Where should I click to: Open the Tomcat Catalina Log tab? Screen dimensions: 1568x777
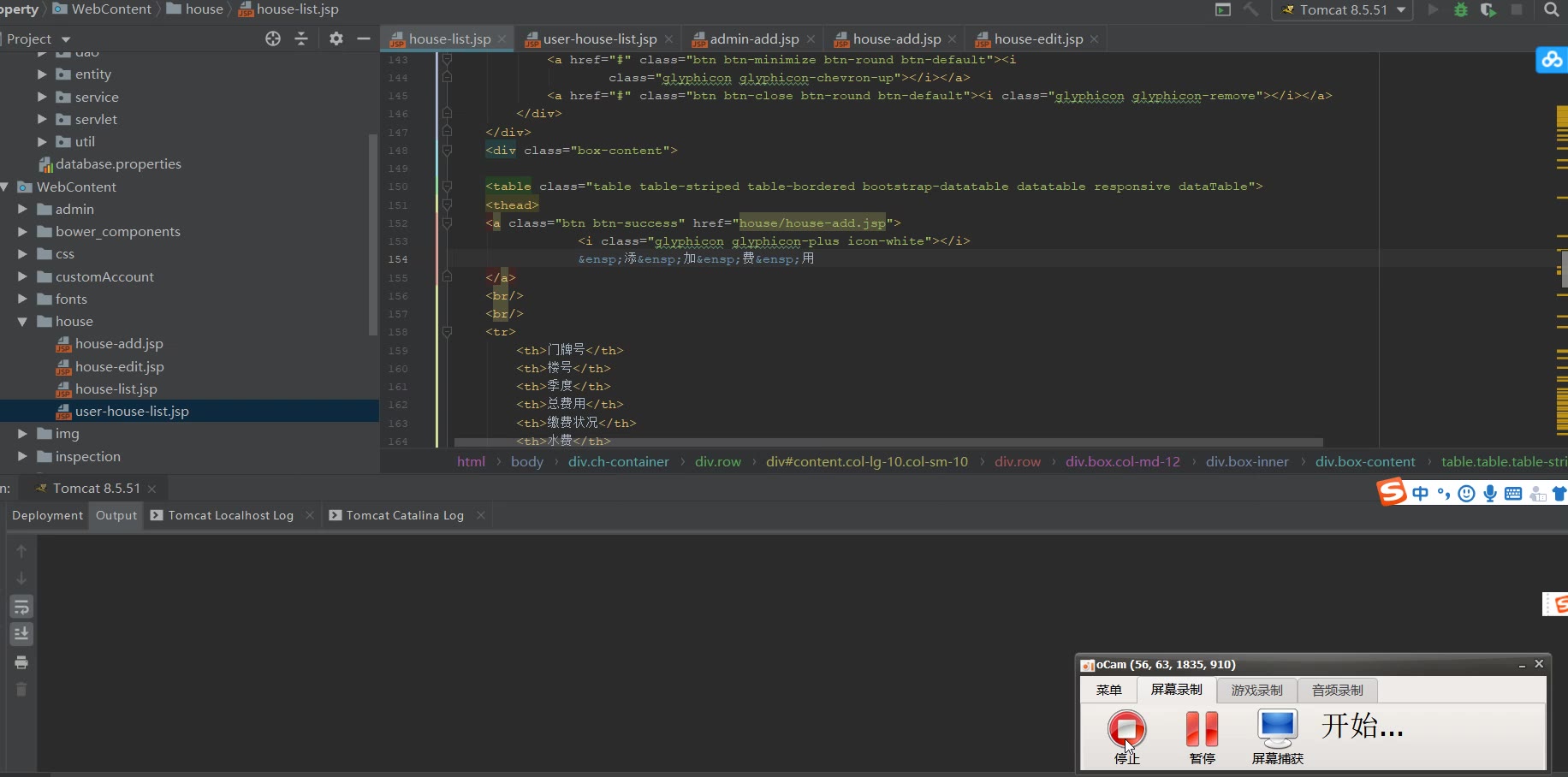click(x=404, y=515)
